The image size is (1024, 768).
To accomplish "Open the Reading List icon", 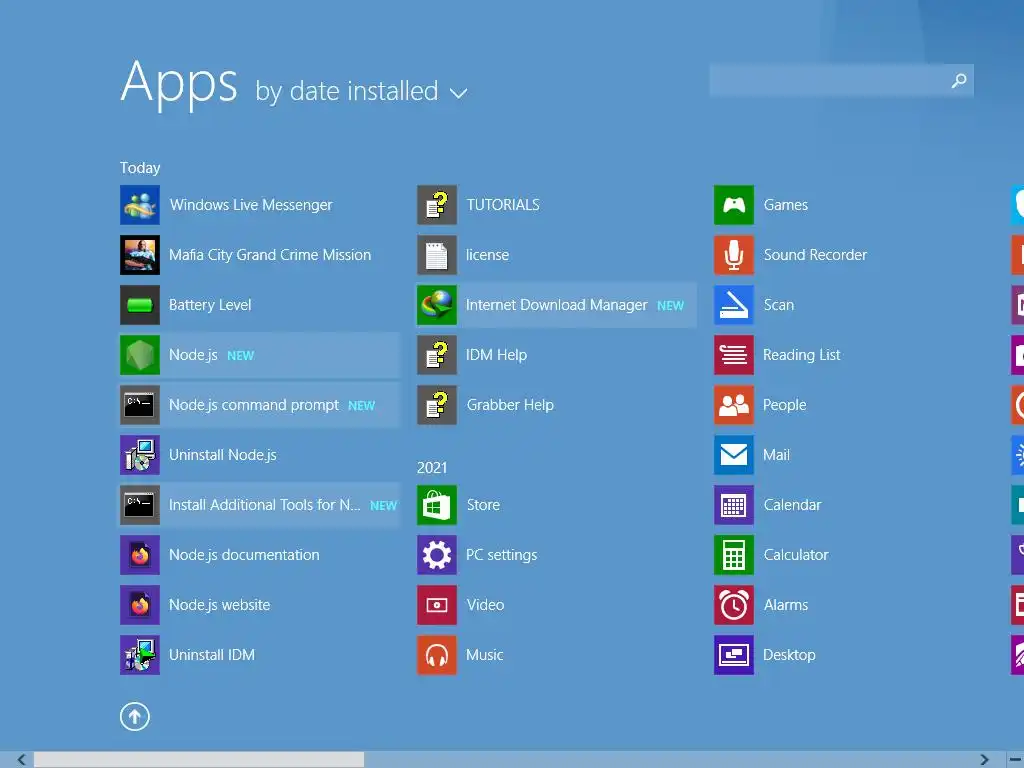I will 734,355.
